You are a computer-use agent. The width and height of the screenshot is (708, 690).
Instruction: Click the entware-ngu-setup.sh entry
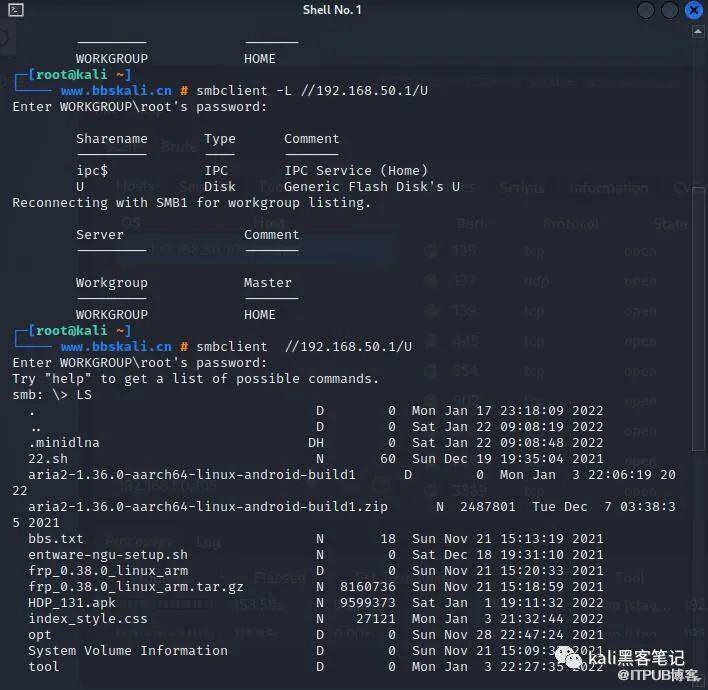coord(107,555)
